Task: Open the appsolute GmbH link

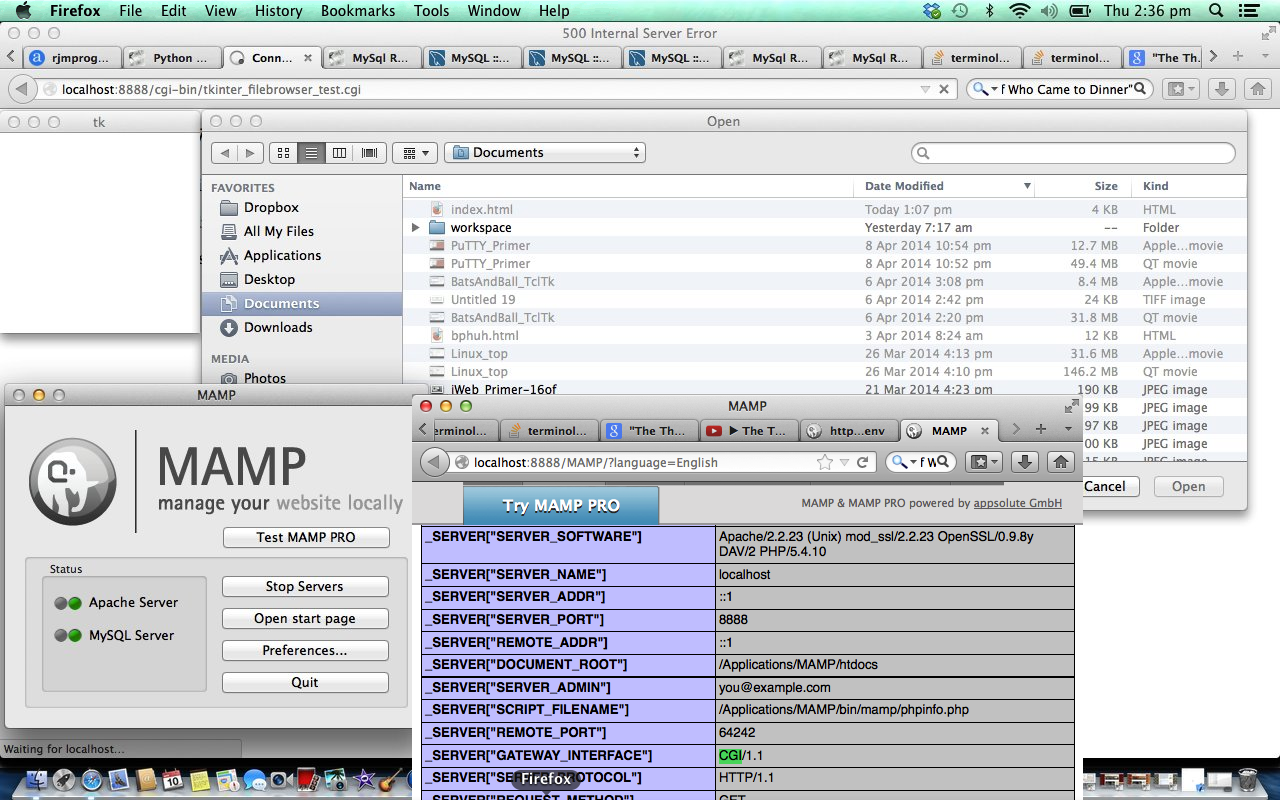Action: pos(1017,503)
